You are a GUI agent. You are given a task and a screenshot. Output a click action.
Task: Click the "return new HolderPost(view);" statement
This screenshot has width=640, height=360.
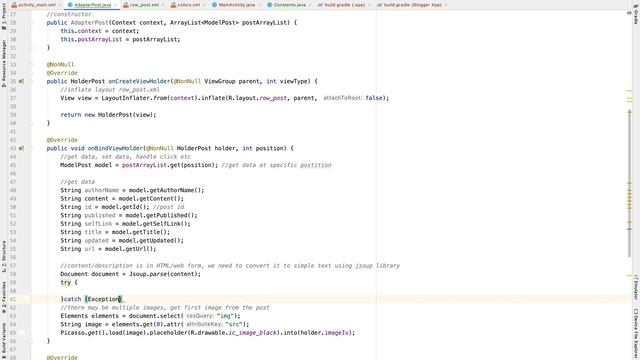click(108, 115)
